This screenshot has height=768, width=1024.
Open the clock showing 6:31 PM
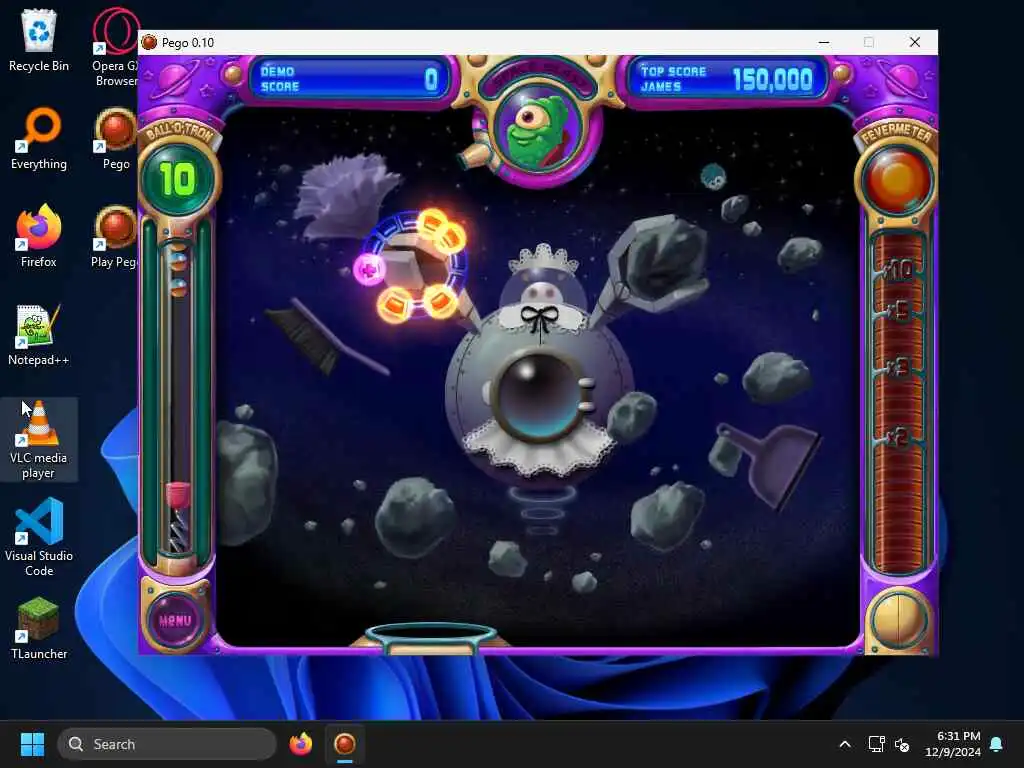click(952, 744)
